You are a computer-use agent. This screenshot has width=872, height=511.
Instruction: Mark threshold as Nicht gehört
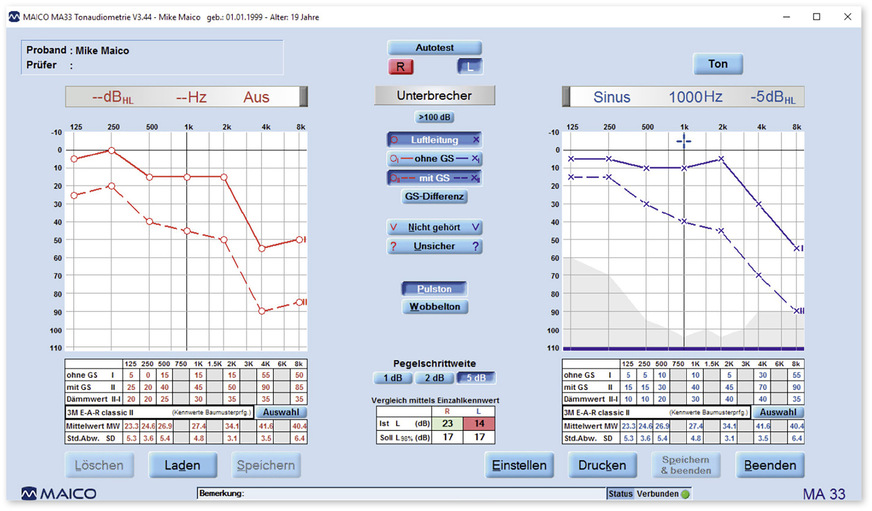pyautogui.click(x=435, y=228)
